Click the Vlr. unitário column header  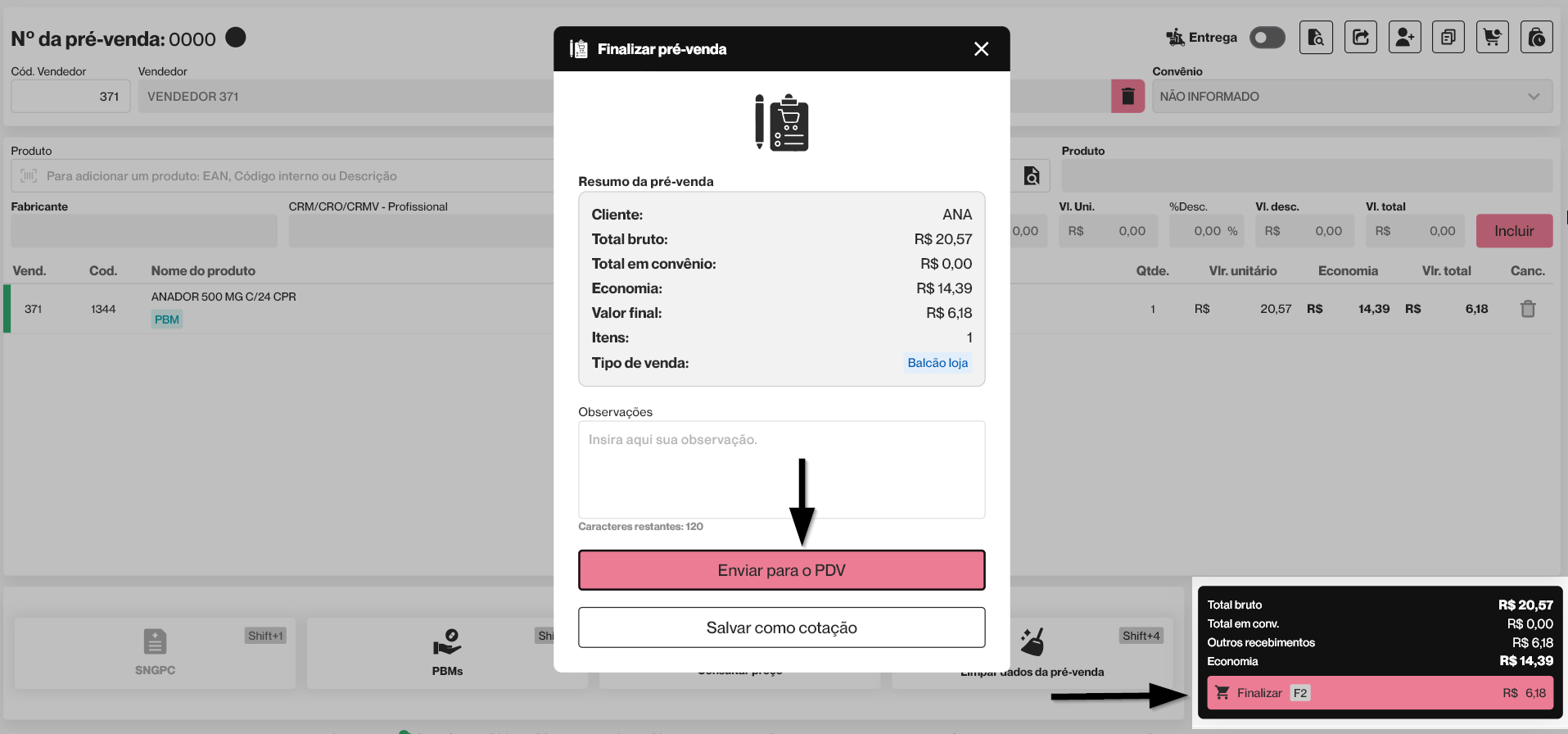(x=1243, y=271)
